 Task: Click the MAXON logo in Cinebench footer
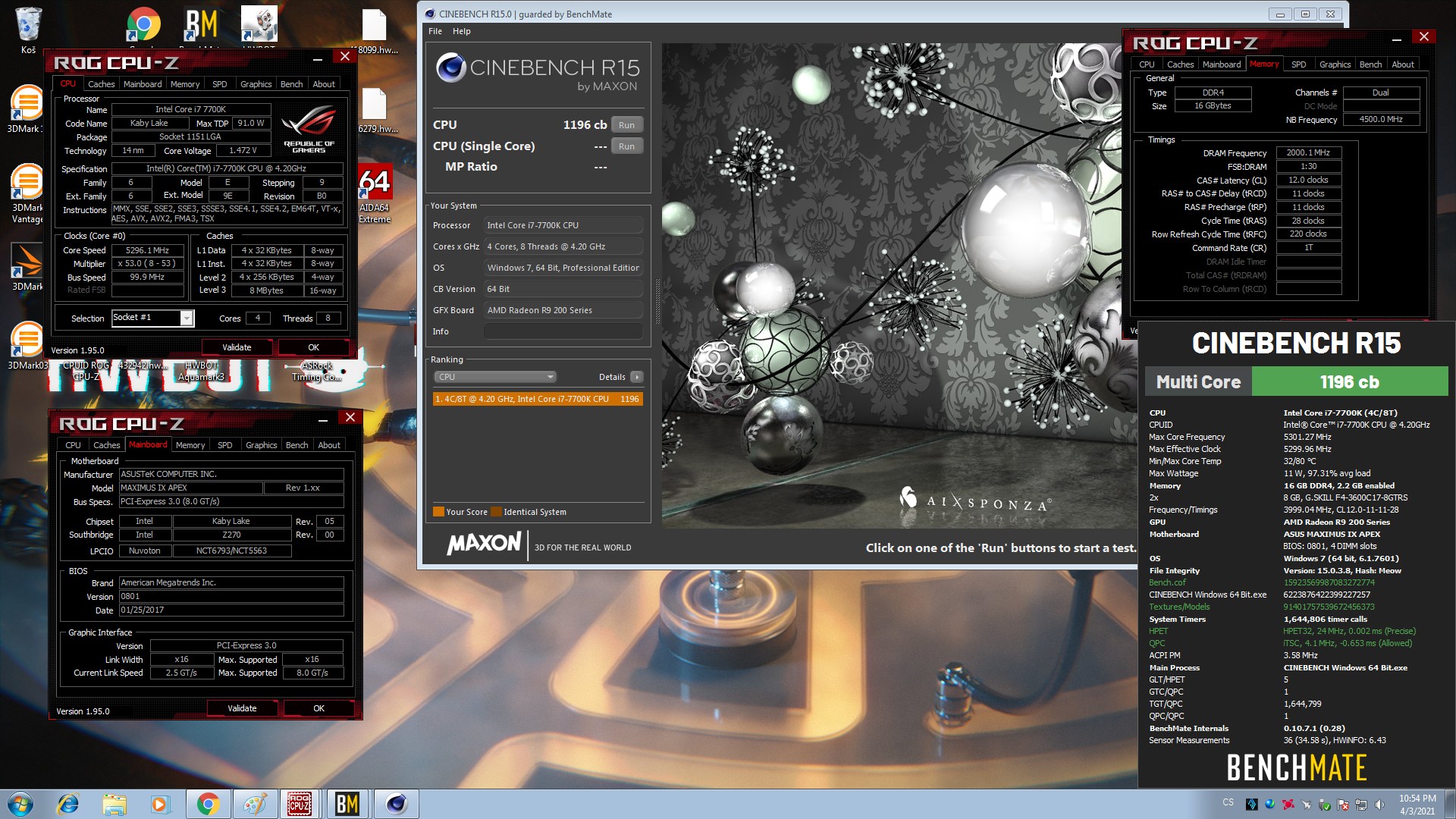pyautogui.click(x=484, y=544)
